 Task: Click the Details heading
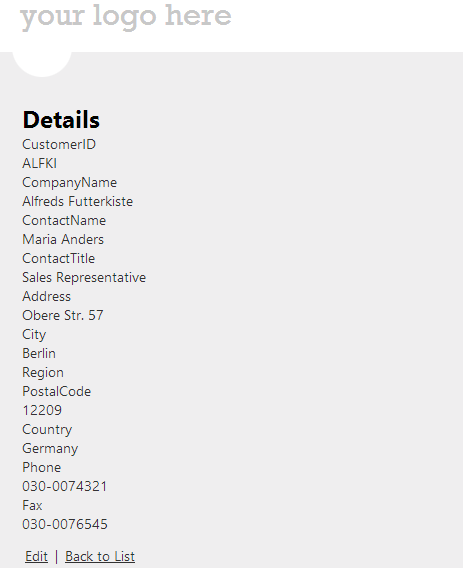[61, 120]
